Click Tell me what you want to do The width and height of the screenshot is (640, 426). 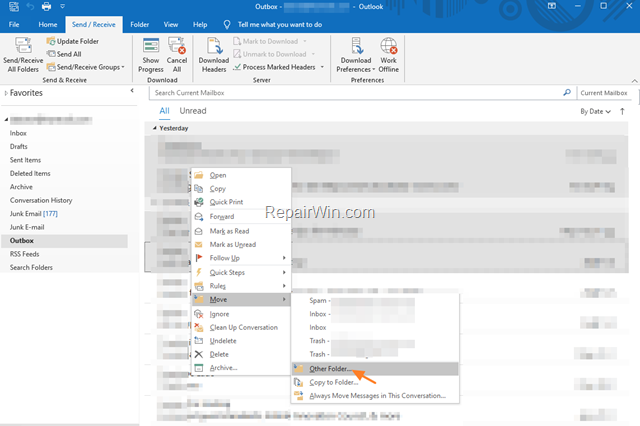point(280,24)
